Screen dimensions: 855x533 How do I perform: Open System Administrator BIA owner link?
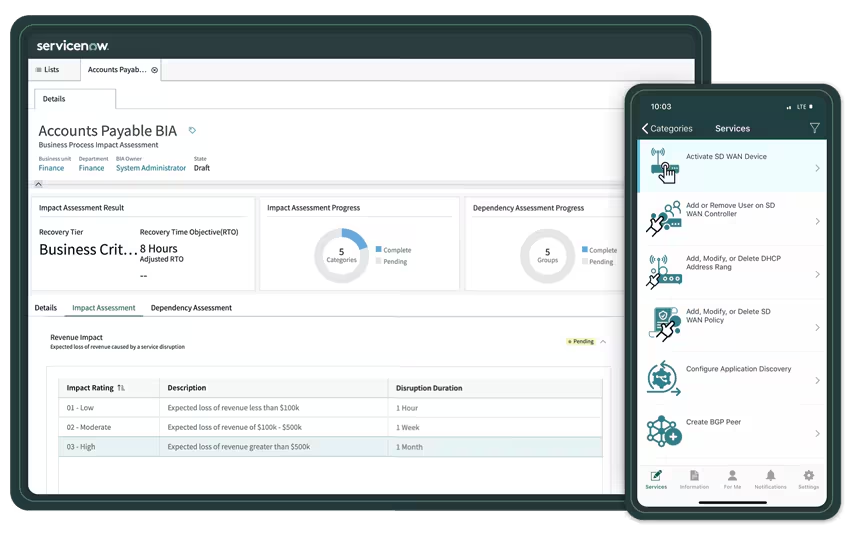click(x=151, y=168)
